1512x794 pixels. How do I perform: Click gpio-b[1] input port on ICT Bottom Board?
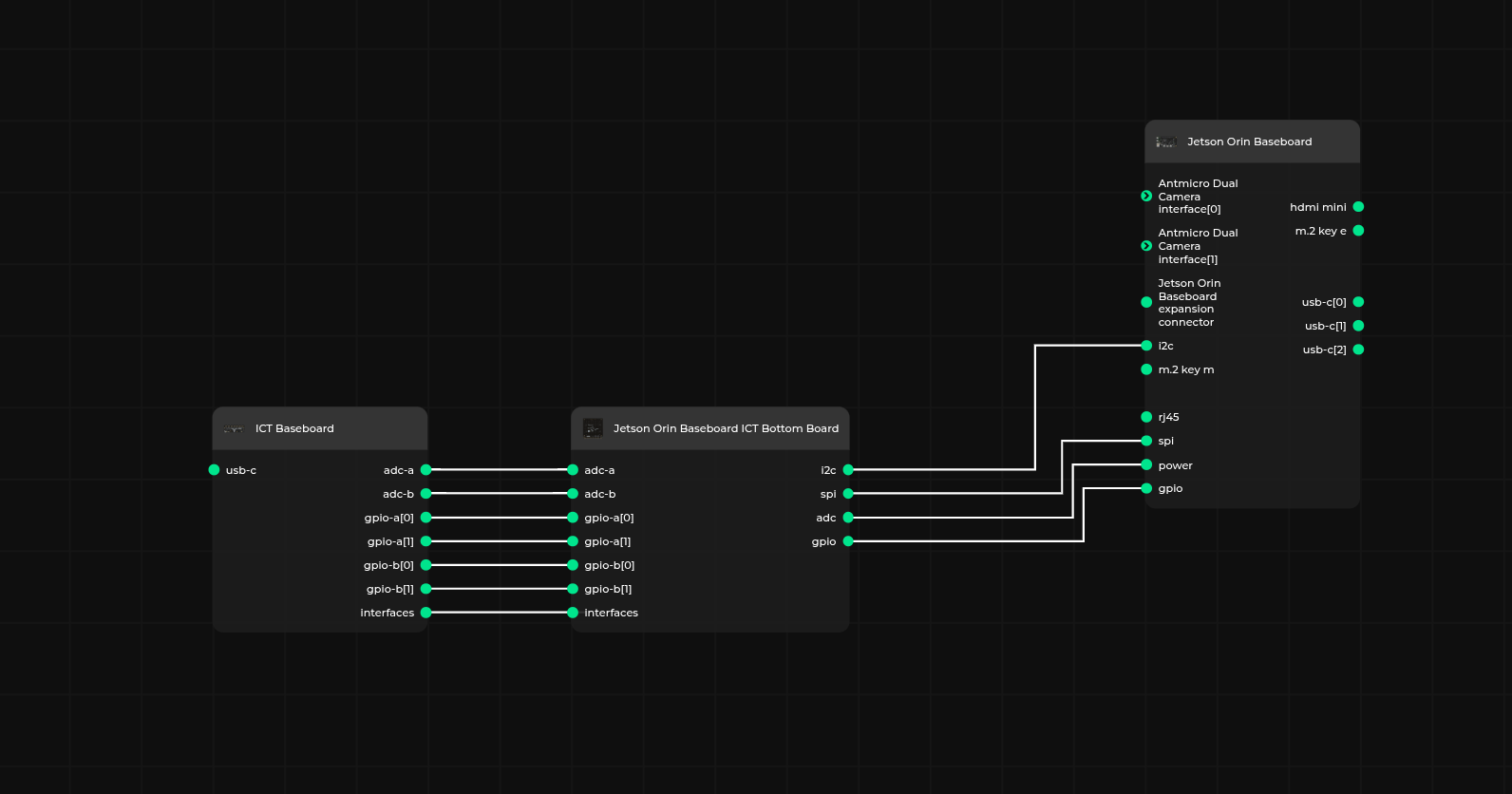pyautogui.click(x=573, y=589)
